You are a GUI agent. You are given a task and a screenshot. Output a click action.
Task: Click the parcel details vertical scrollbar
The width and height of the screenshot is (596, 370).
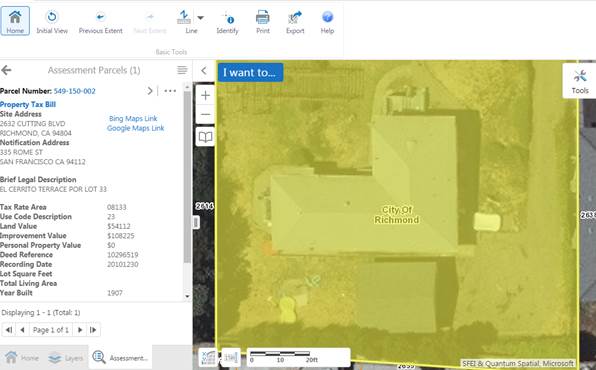(187, 177)
